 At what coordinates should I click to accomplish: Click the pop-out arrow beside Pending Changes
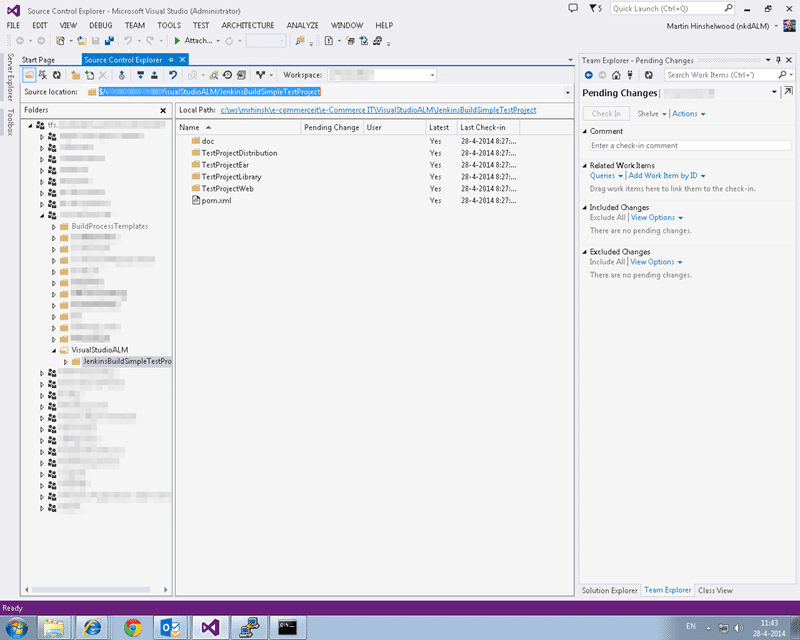pyautogui.click(x=788, y=91)
